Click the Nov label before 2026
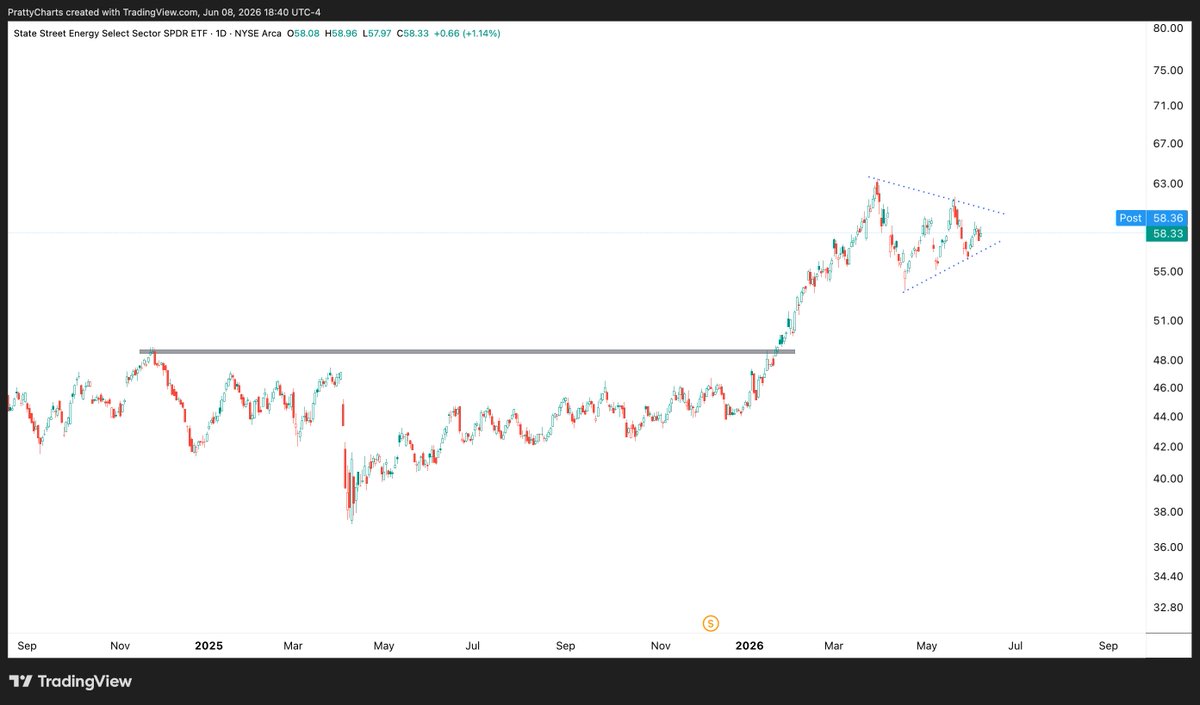This screenshot has height=705, width=1200. coord(660,646)
